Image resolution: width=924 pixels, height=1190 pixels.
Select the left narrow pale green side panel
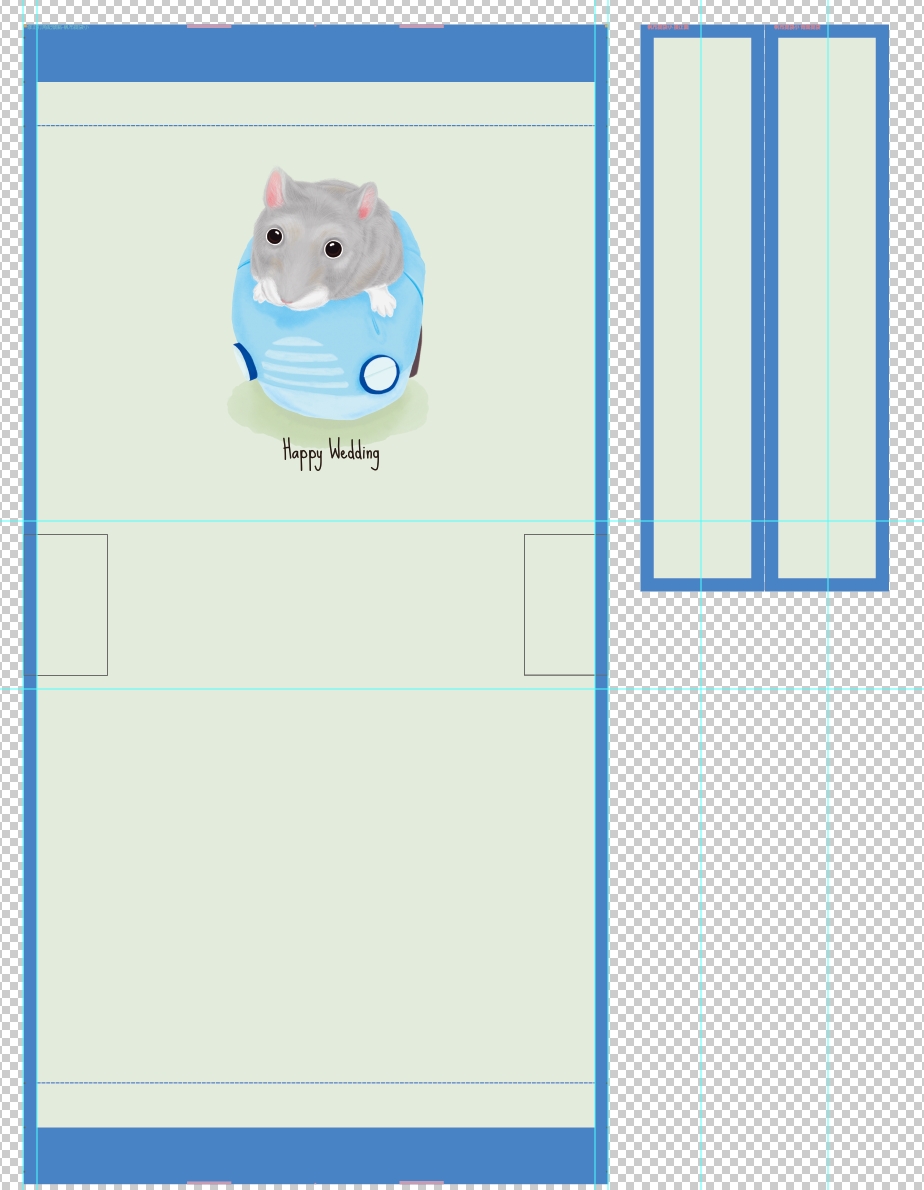click(x=702, y=308)
